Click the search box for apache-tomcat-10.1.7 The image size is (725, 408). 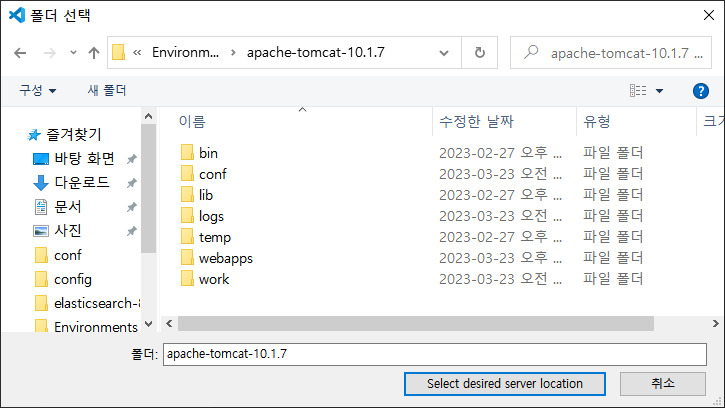coord(611,53)
